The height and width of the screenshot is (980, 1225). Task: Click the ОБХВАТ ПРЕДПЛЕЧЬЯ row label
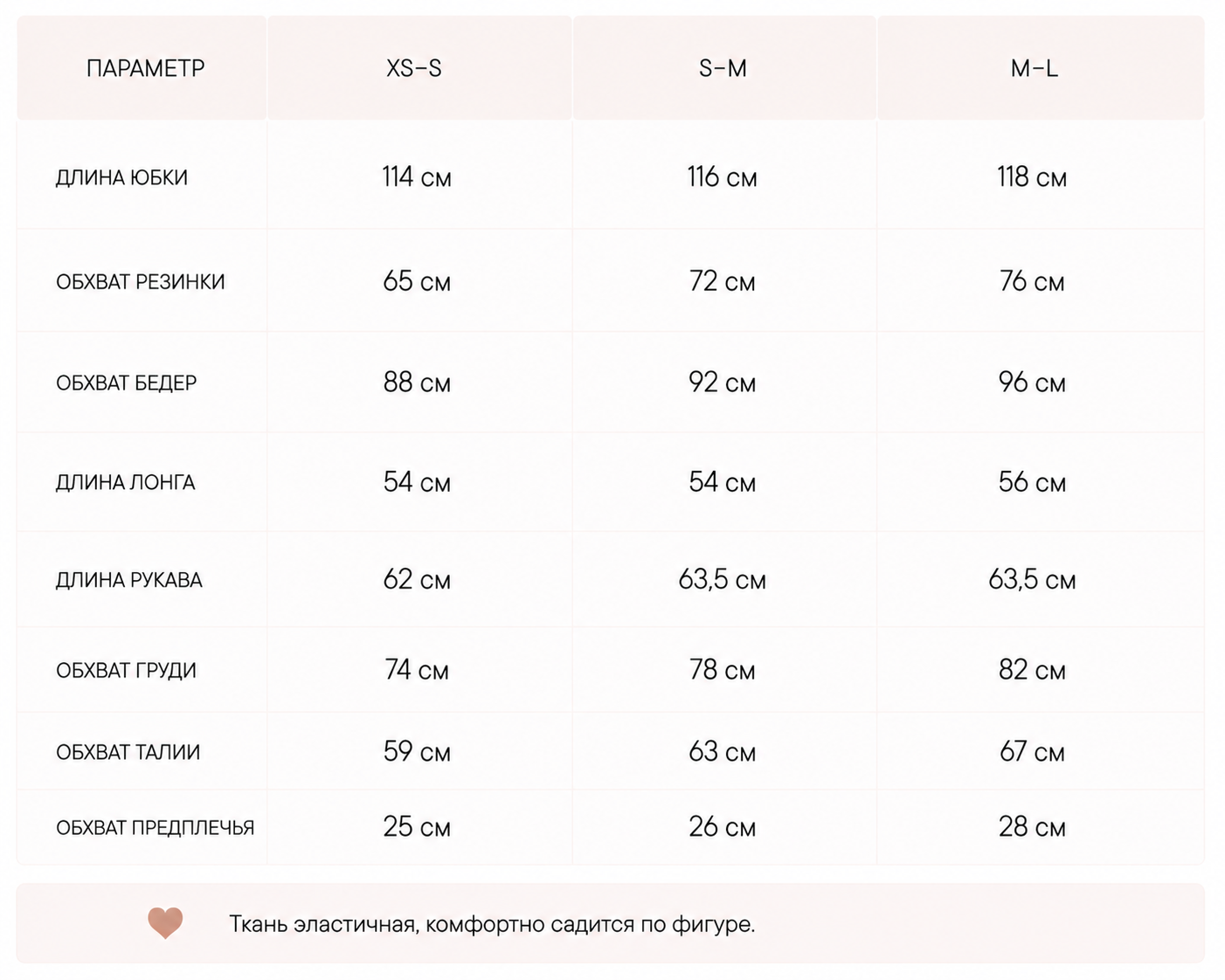click(x=155, y=827)
